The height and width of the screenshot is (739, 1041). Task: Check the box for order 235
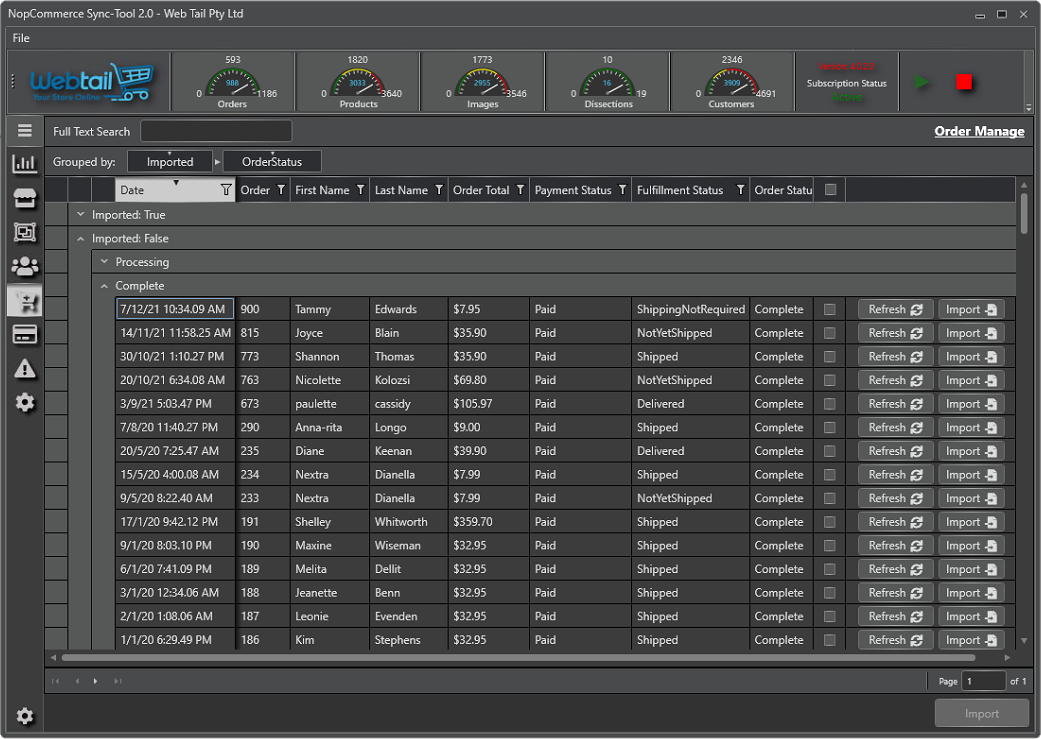(x=829, y=451)
